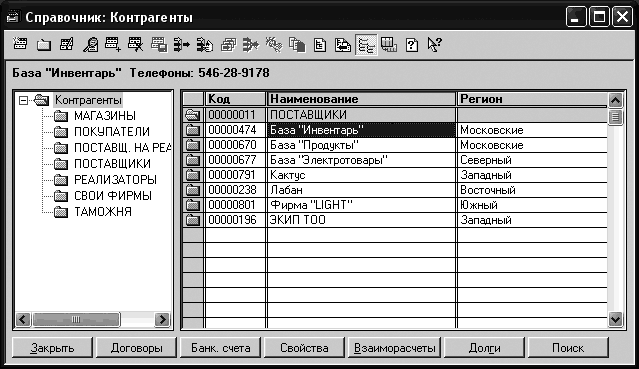Click the stacked windows toolbar icon
This screenshot has height=369, width=639.
228,44
